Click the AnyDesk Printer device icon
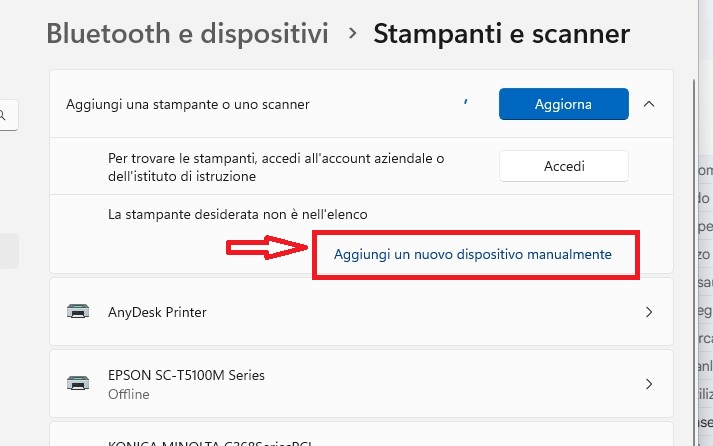 (77, 312)
